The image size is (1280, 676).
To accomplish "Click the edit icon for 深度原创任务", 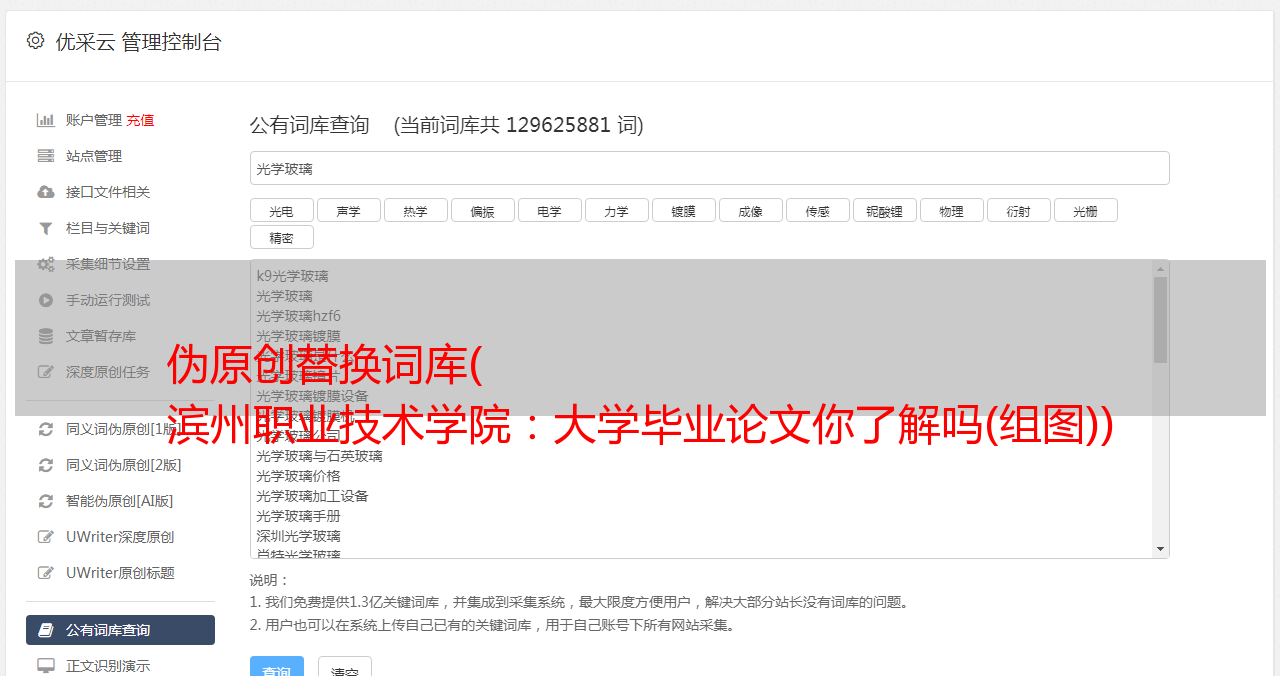I will pos(46,372).
